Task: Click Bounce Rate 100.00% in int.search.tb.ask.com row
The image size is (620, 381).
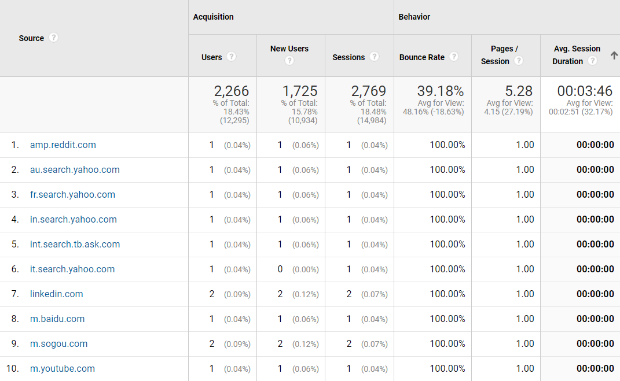Action: (x=448, y=244)
